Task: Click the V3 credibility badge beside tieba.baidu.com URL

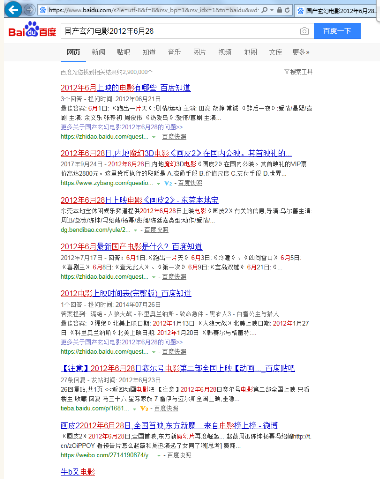Action: coord(144,408)
